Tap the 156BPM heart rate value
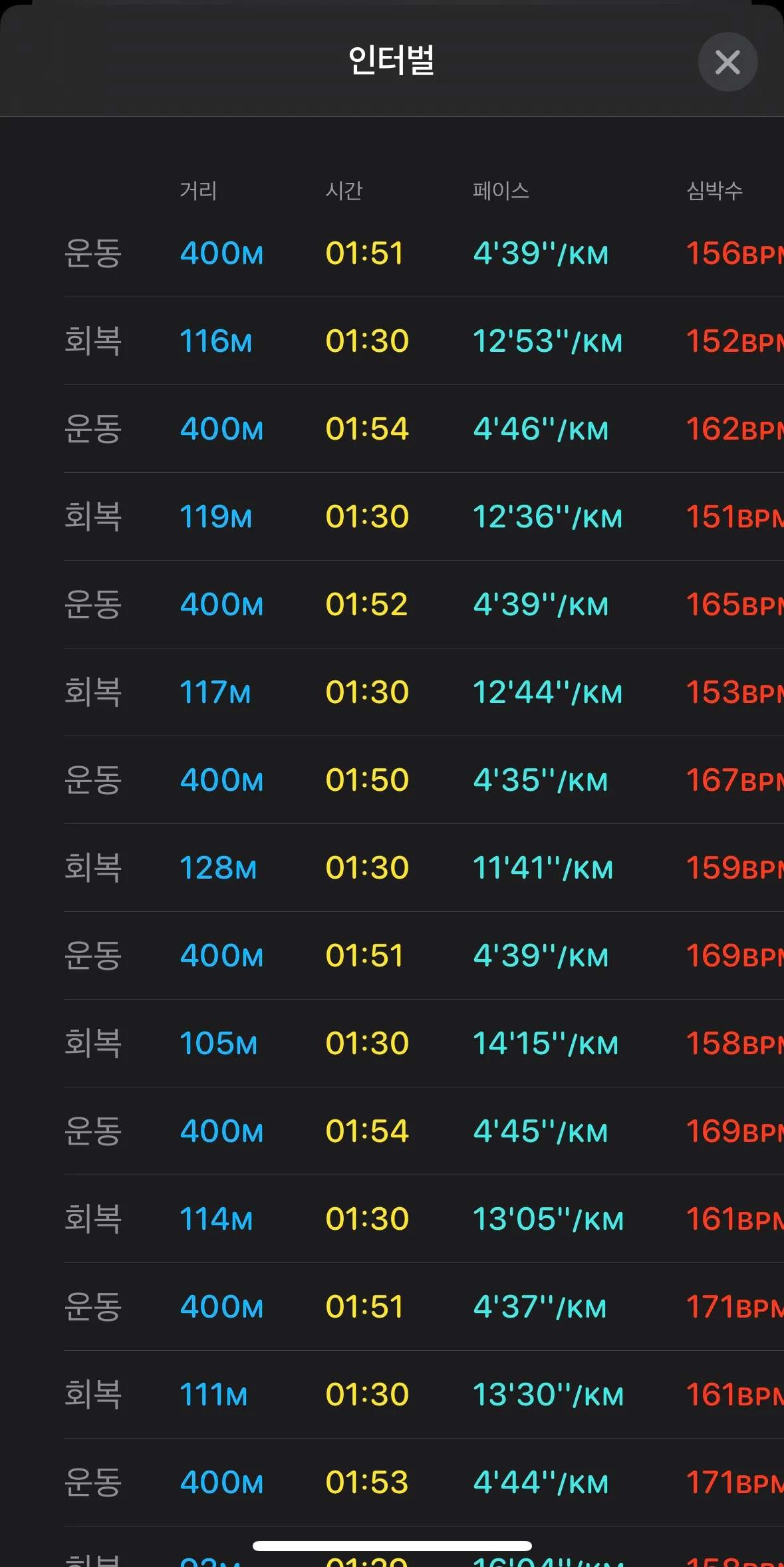This screenshot has height=1567, width=784. pos(735,253)
